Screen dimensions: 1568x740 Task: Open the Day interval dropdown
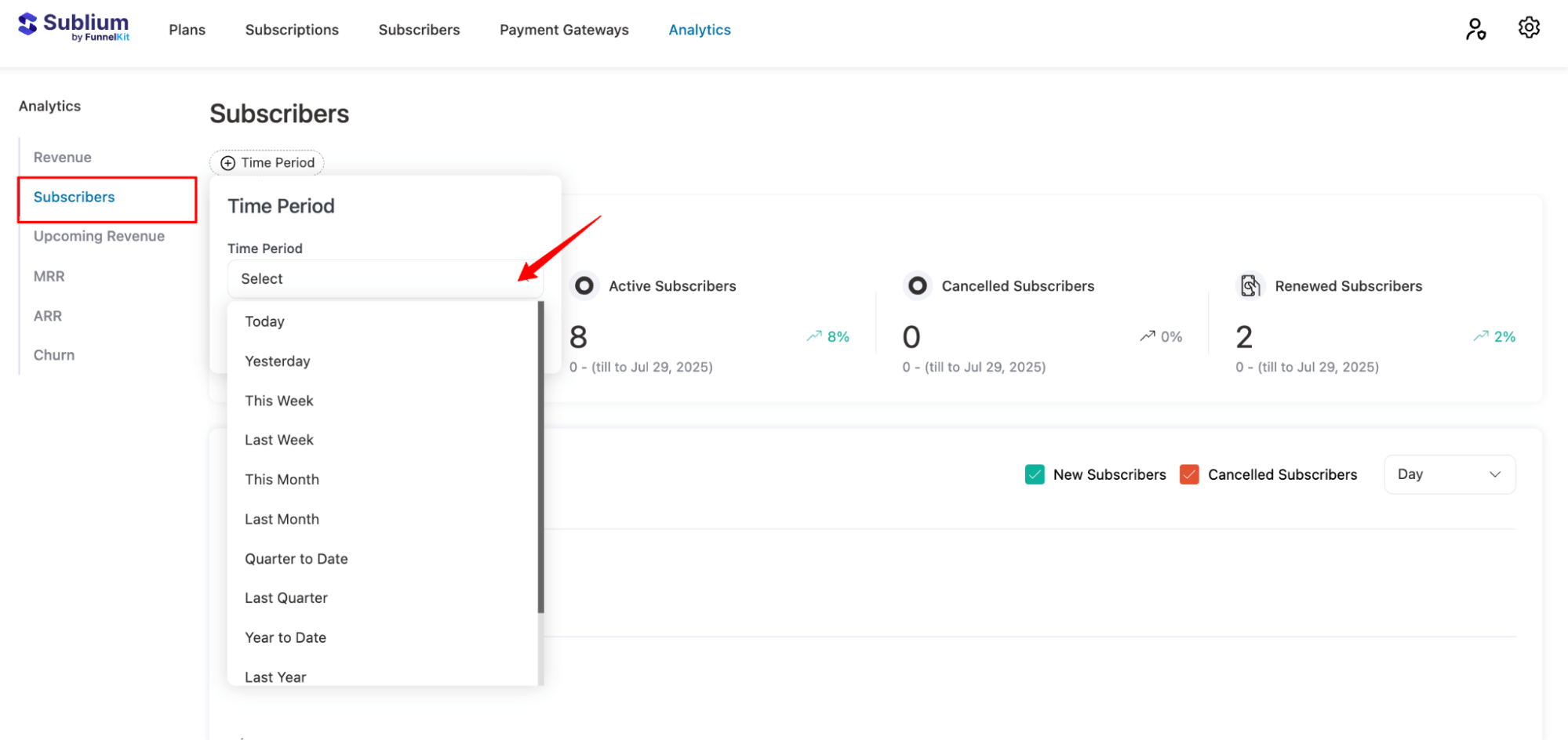tap(1448, 474)
